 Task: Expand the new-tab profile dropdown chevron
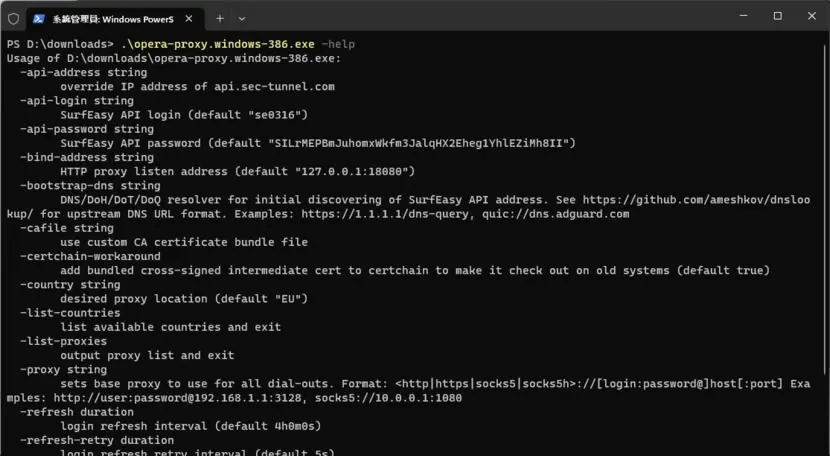point(242,19)
